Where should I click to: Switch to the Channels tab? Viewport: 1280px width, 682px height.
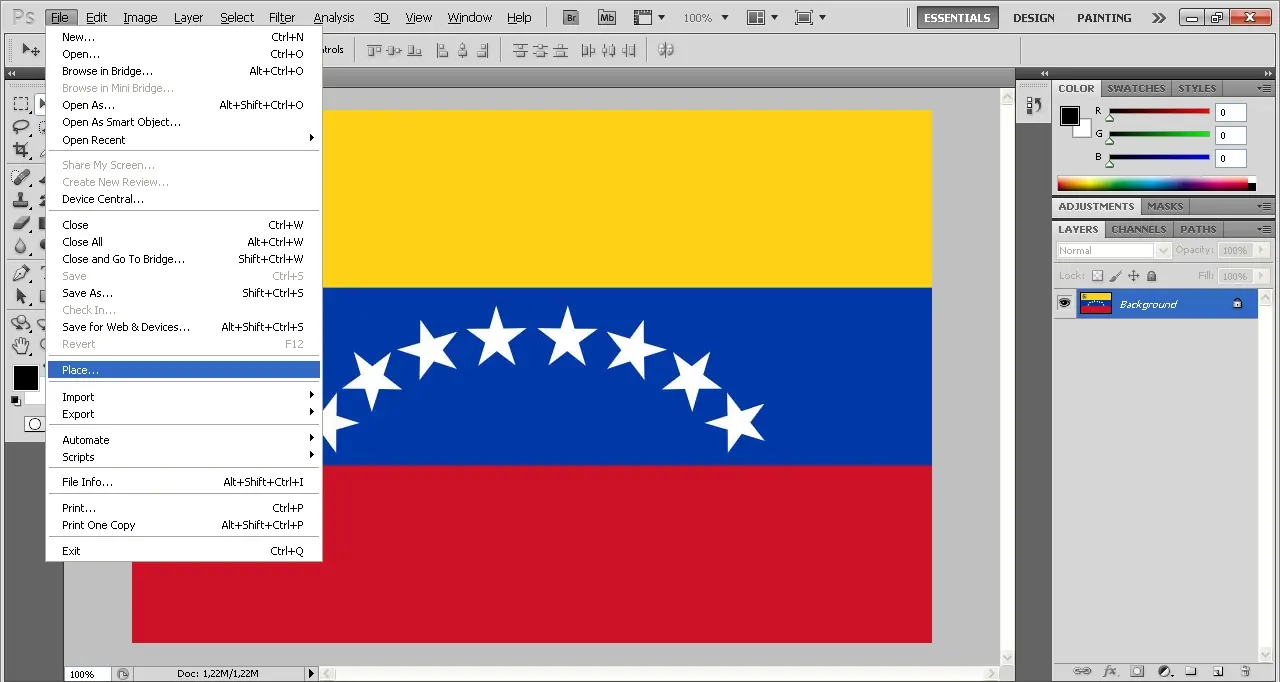[x=1139, y=229]
